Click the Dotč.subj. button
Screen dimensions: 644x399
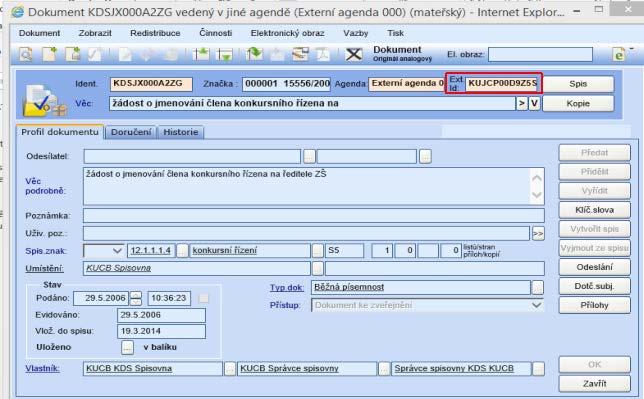click(x=594, y=286)
